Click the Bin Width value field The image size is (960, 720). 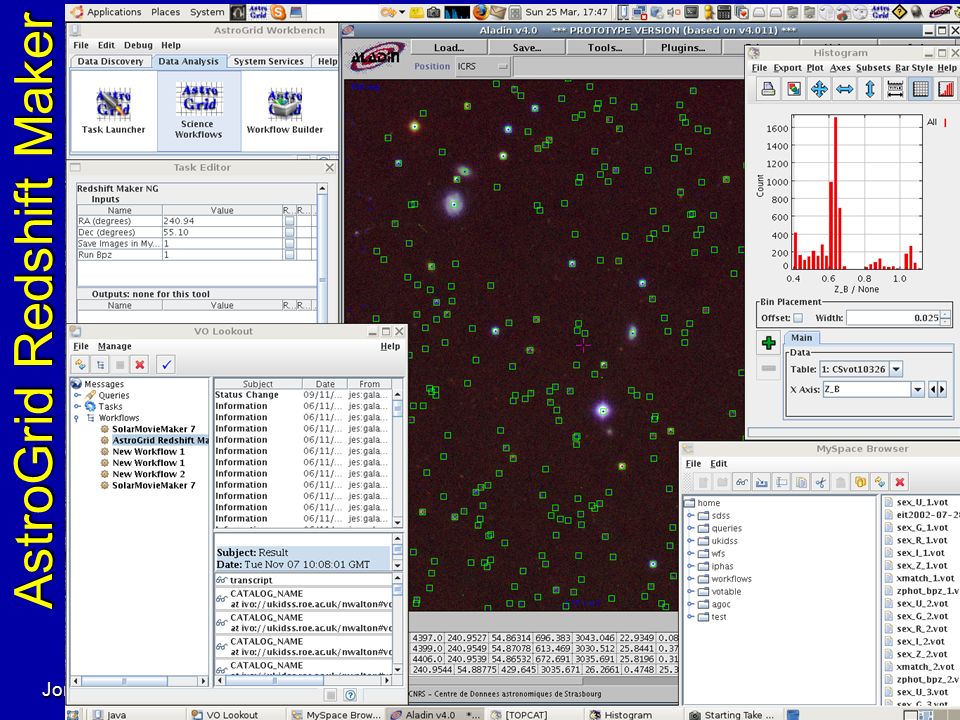pos(893,318)
